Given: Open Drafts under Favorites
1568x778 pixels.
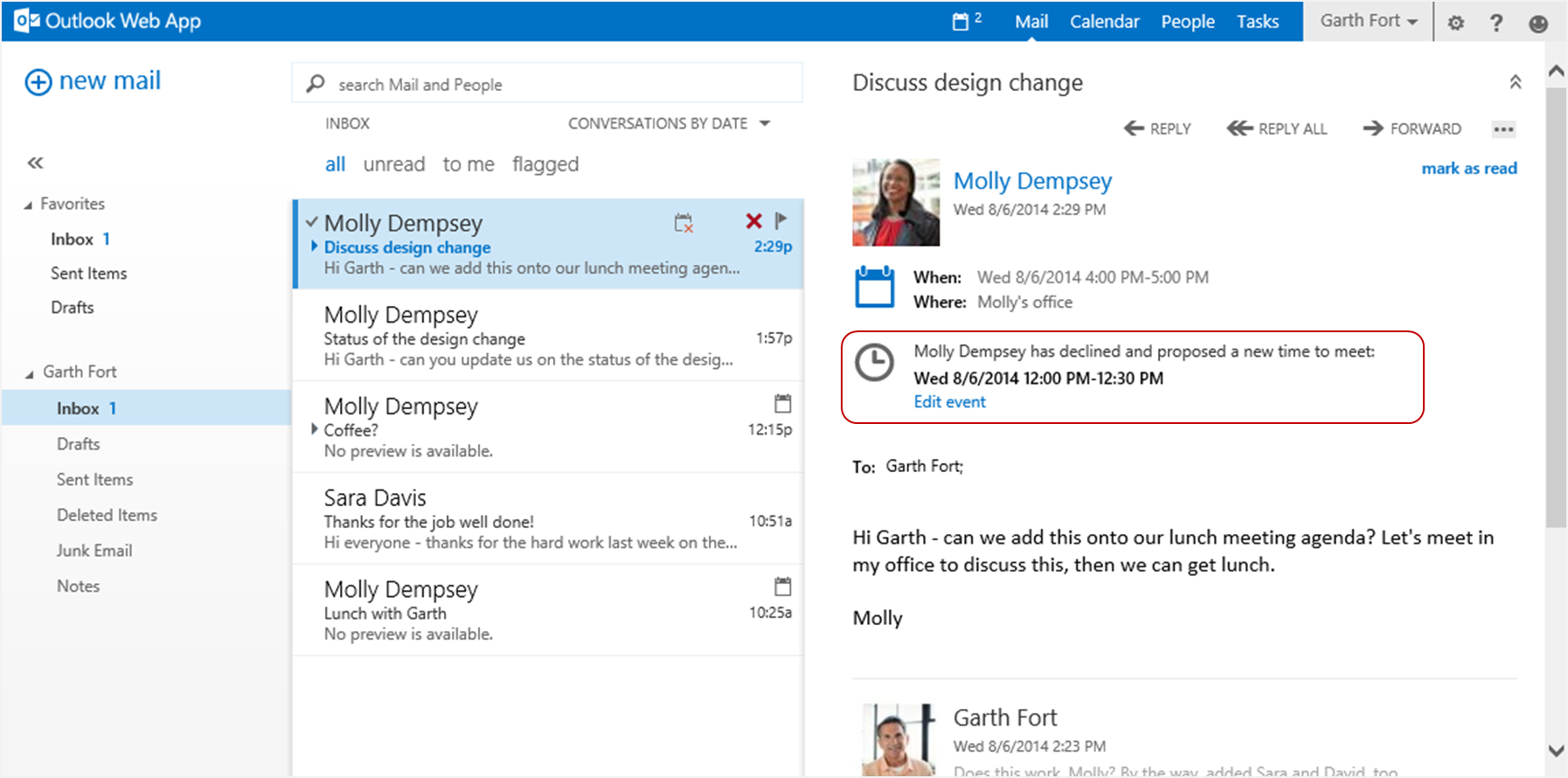Looking at the screenshot, I should (x=72, y=308).
